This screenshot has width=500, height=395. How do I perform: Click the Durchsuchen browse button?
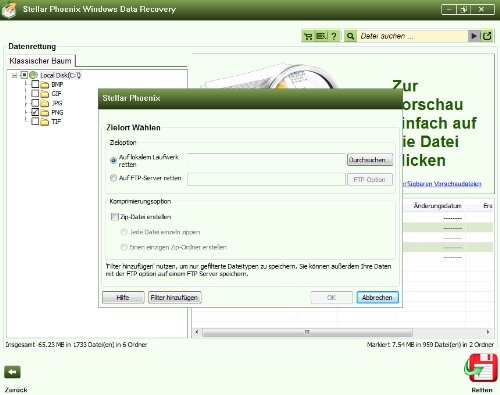coord(370,160)
